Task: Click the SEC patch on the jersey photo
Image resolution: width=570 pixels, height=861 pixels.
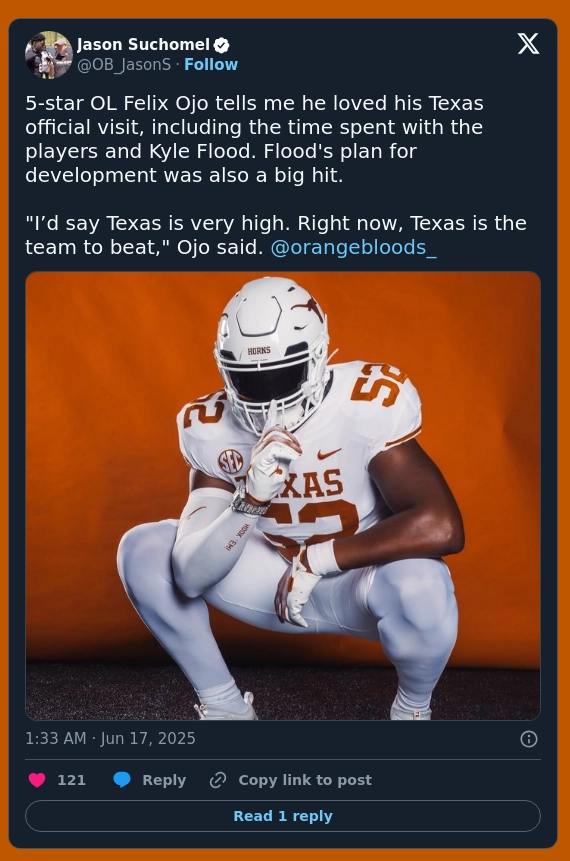Action: tap(231, 462)
